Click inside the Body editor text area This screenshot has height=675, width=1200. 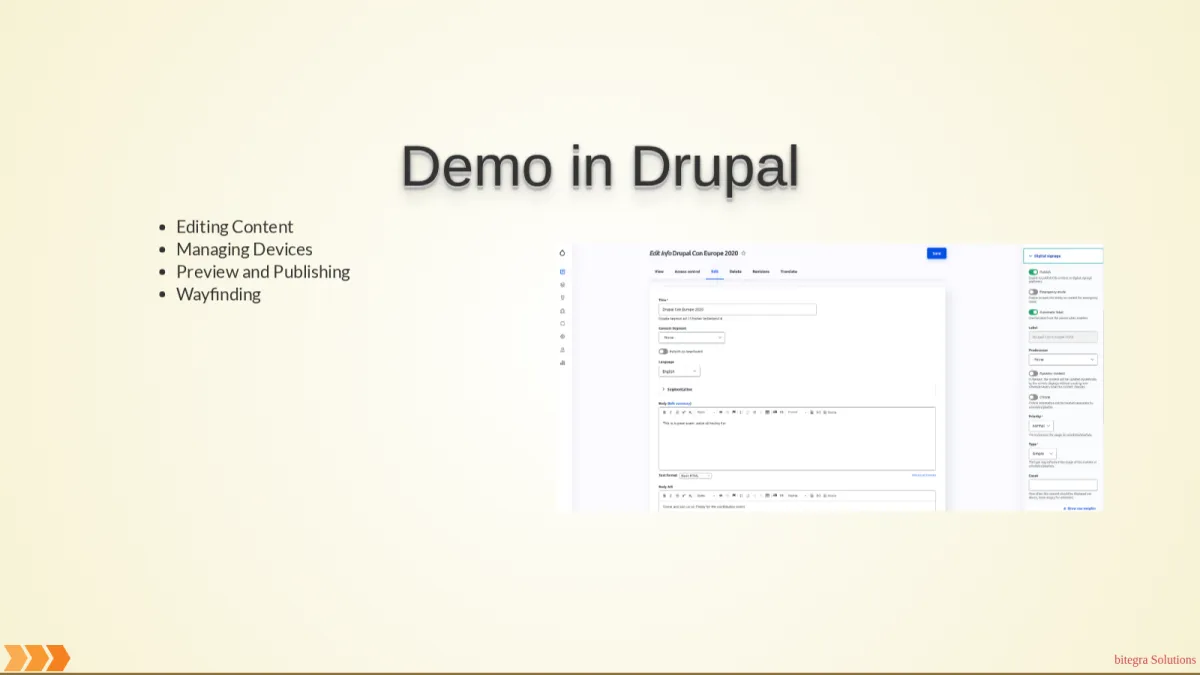point(797,444)
